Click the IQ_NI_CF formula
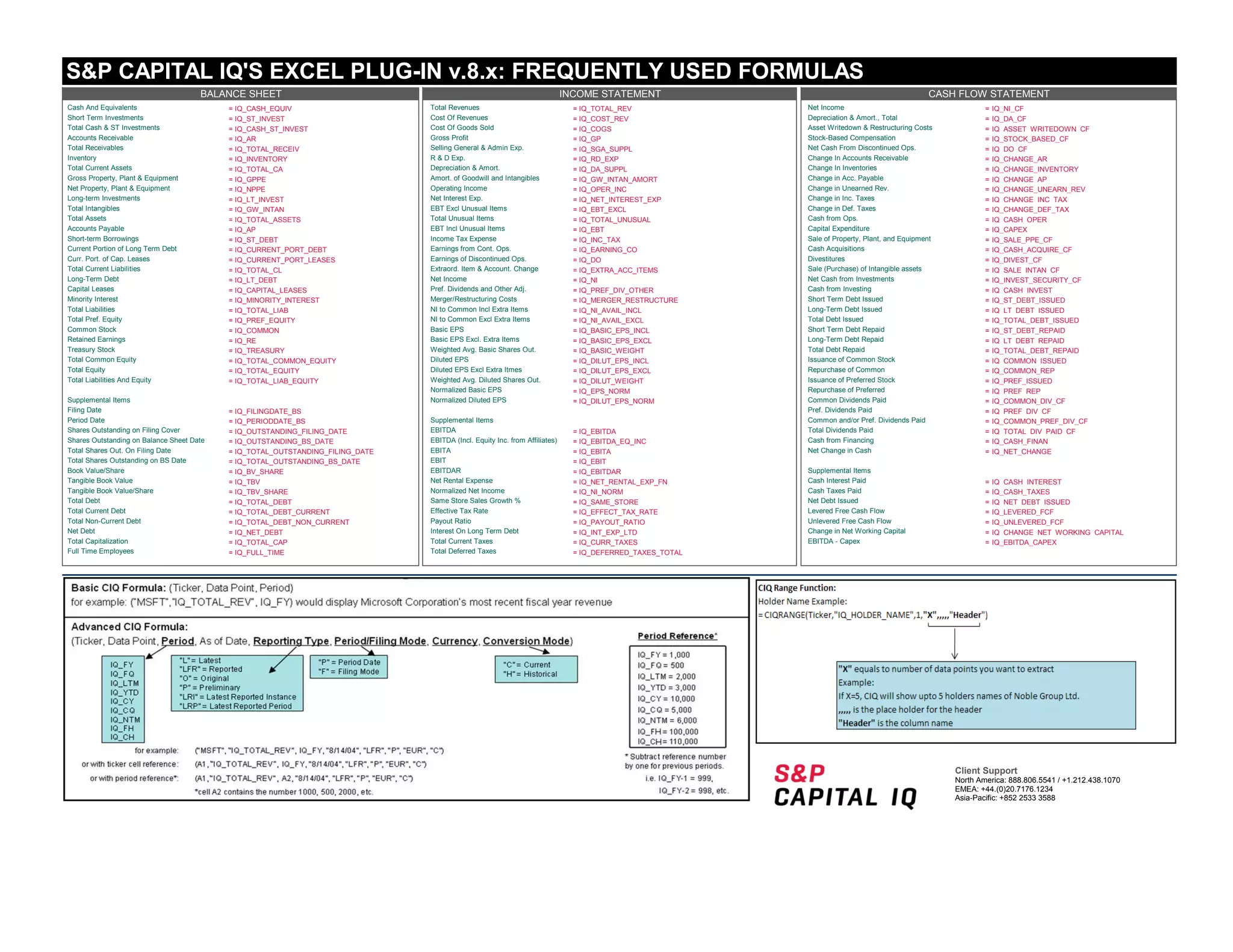 [1007, 109]
